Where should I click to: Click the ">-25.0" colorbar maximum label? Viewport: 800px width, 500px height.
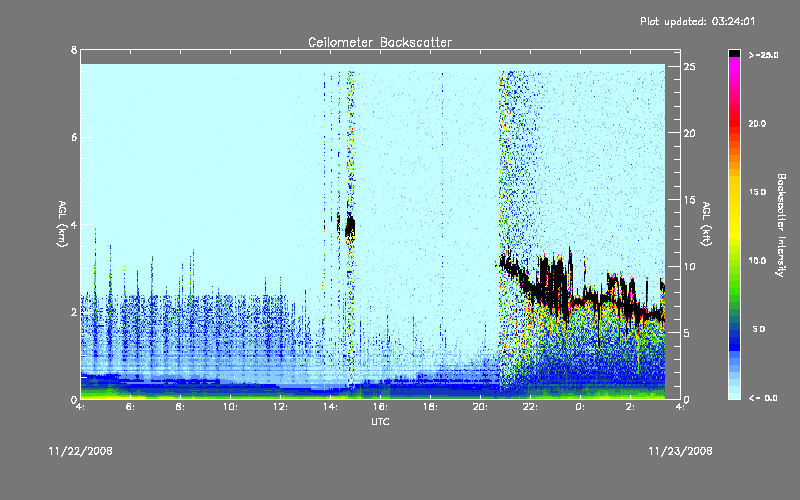pos(763,55)
